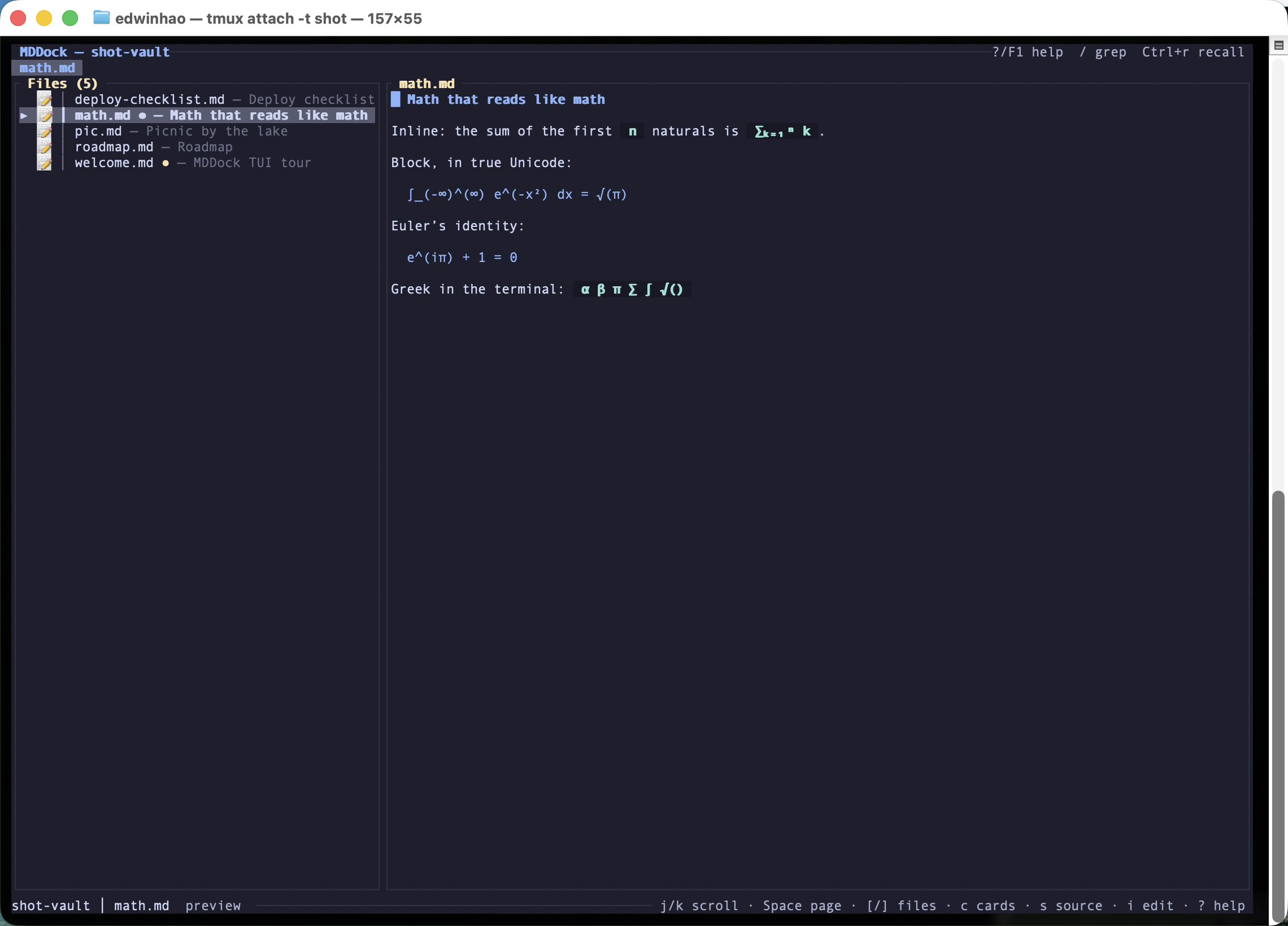Click the folder icon in the window title bar
Image resolution: width=1288 pixels, height=926 pixels.
click(101, 18)
